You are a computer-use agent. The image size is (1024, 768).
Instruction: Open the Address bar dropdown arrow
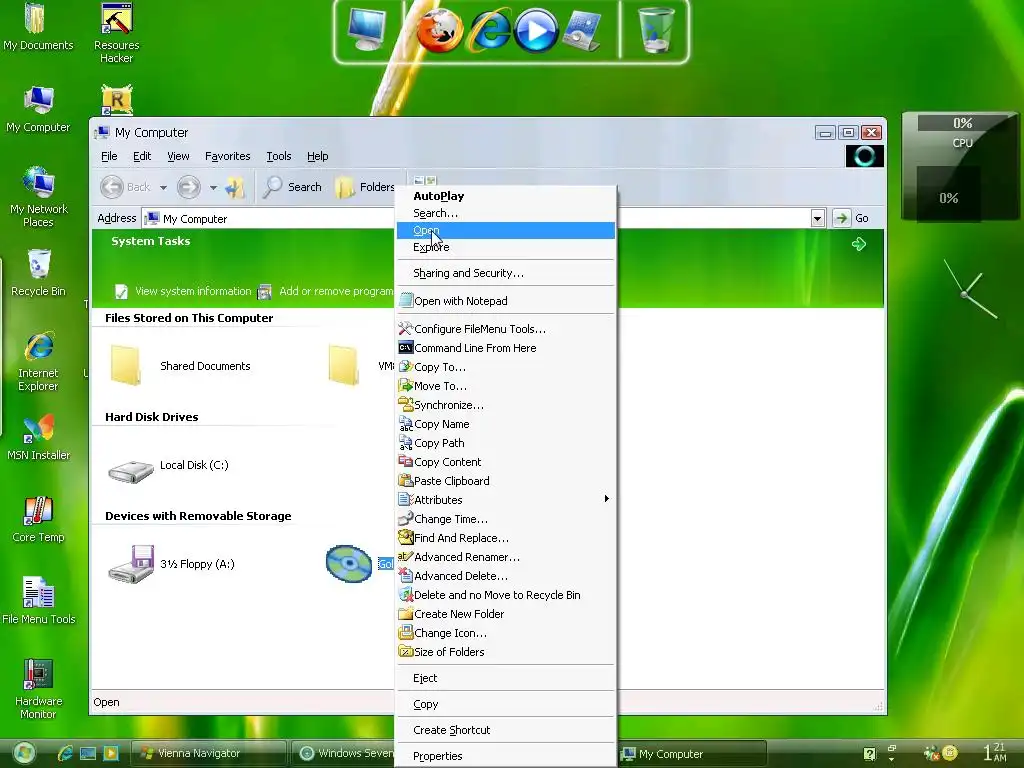coord(817,218)
